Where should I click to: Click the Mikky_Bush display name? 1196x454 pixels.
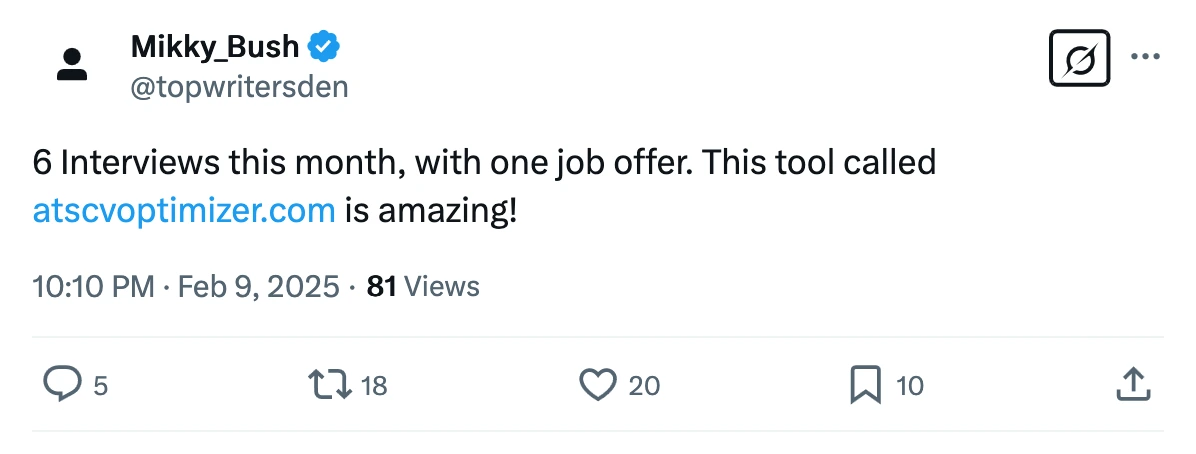coord(214,46)
